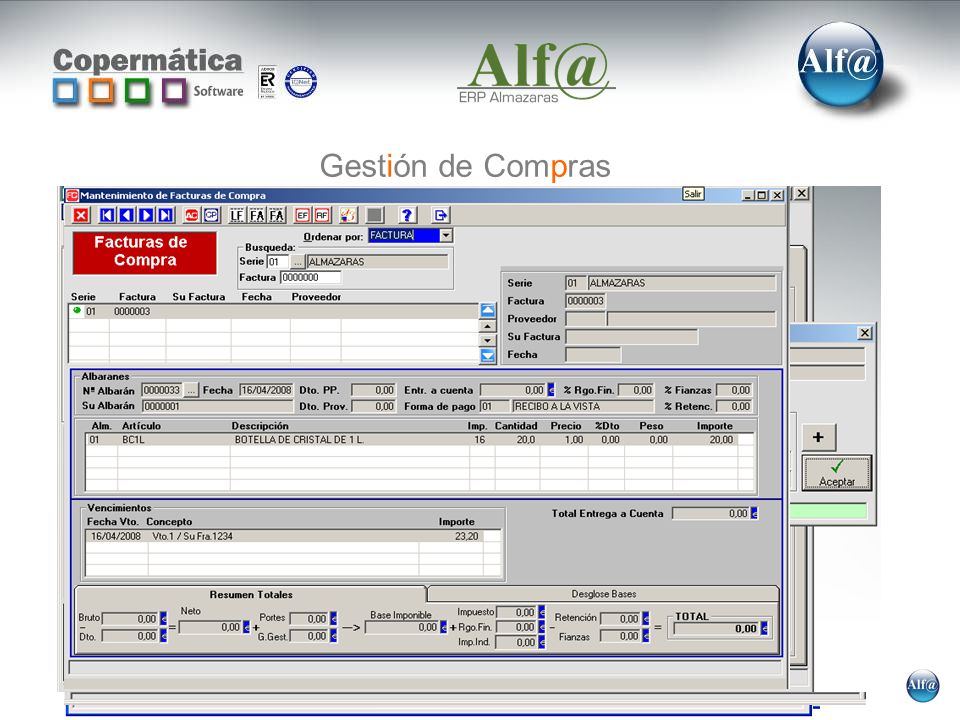Switch to Resumen Totales tab
Screen dimensions: 960x720
[x=250, y=594]
